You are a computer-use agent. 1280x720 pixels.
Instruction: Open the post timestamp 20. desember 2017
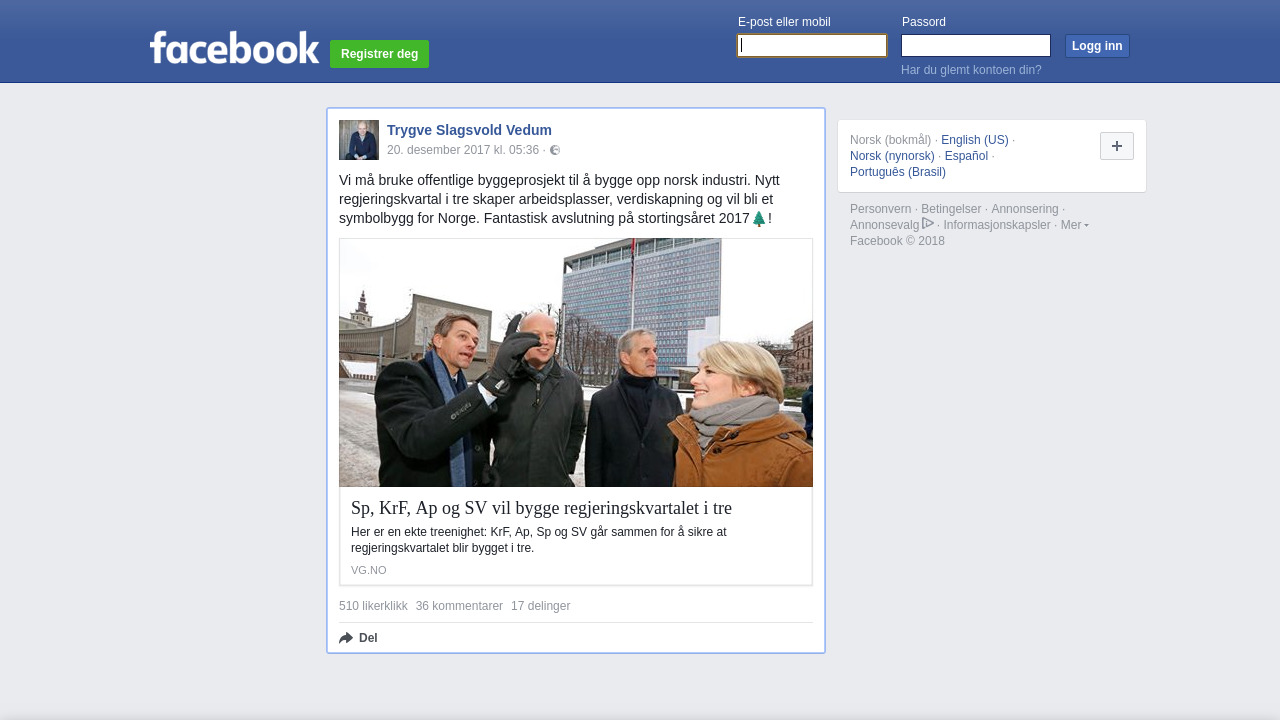(x=463, y=150)
